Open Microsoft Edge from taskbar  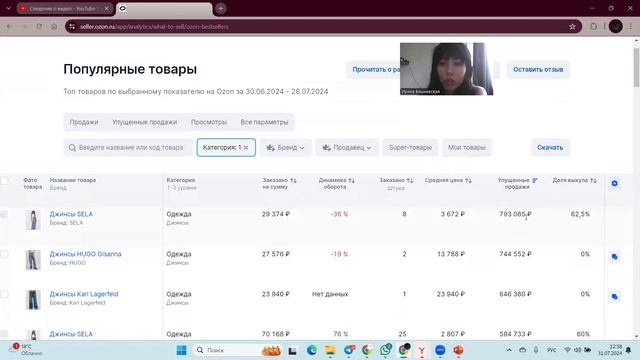312,350
